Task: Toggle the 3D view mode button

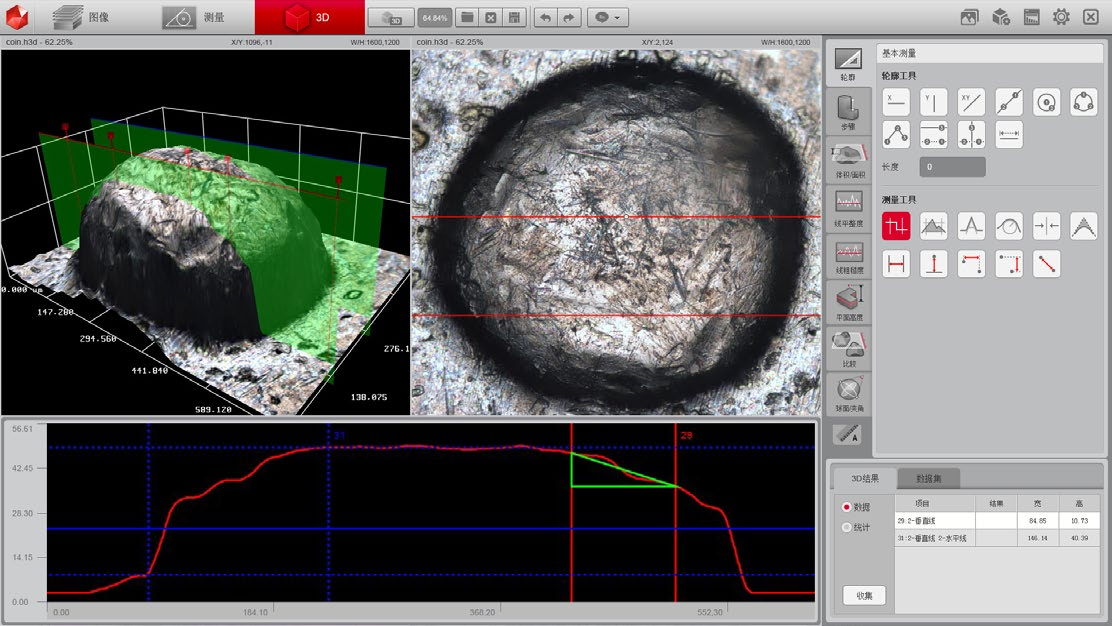Action: click(391, 18)
